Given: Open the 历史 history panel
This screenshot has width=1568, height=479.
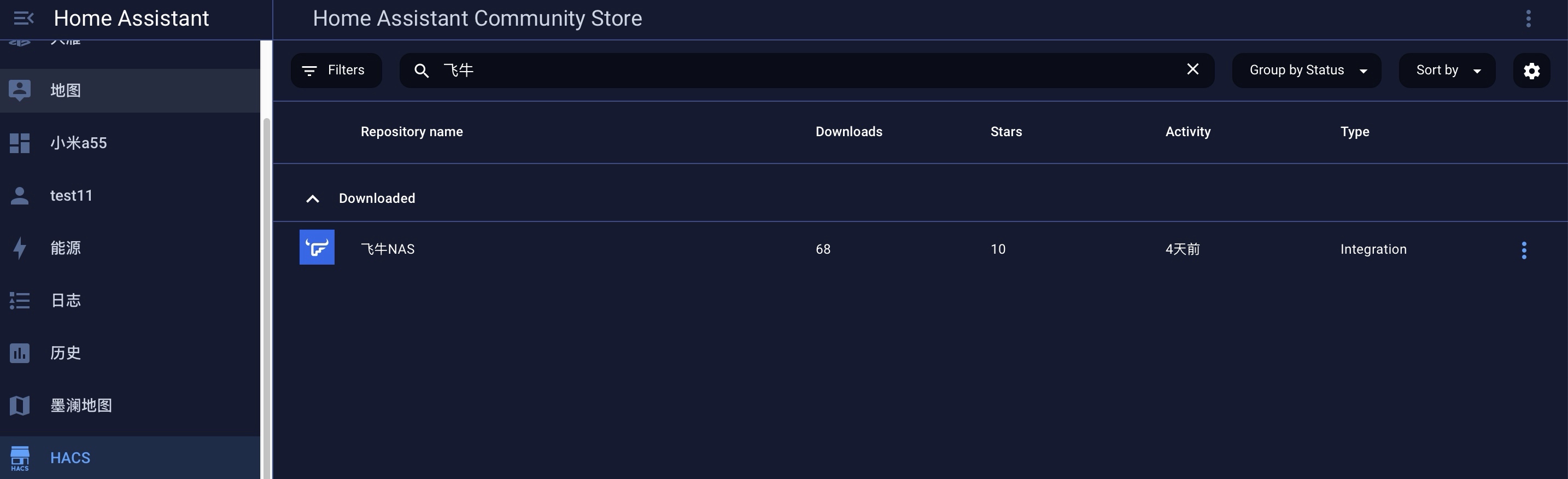Looking at the screenshot, I should coord(65,353).
